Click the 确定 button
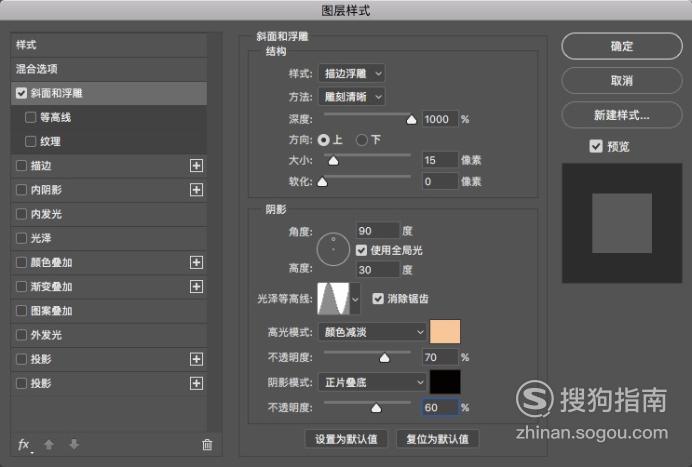692x467 pixels. tap(622, 46)
